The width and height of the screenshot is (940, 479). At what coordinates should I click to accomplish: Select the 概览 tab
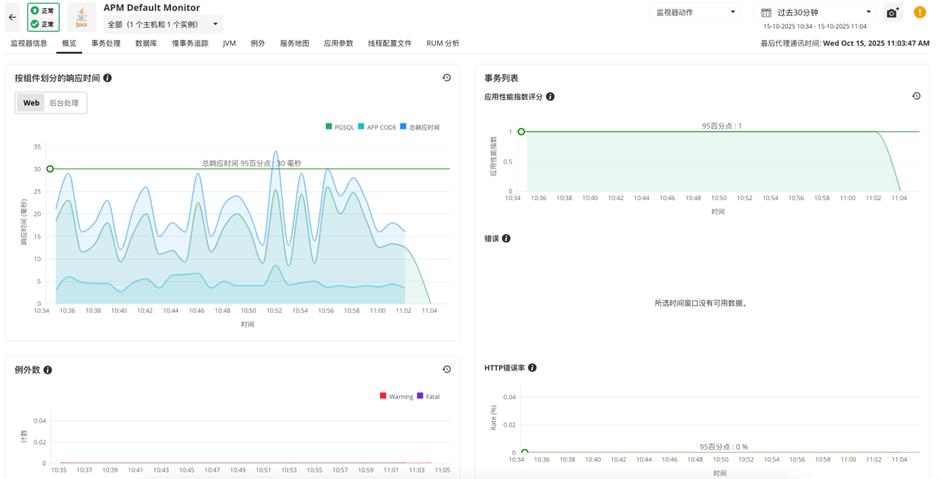coord(69,44)
